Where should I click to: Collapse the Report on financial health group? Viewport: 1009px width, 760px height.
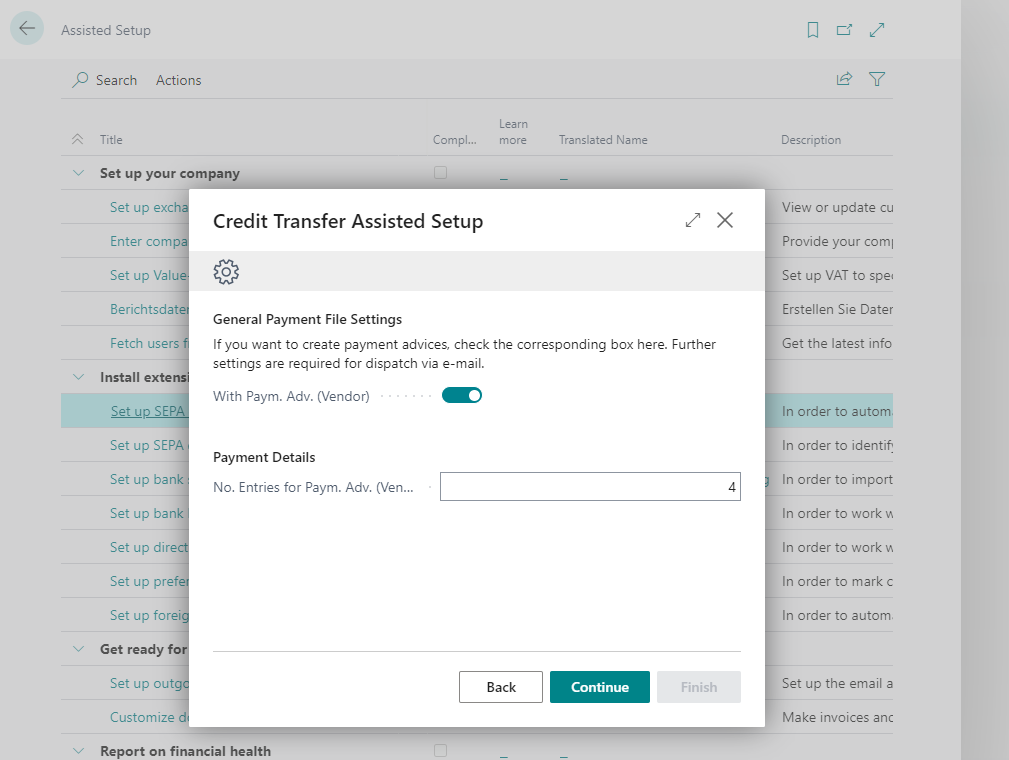tap(78, 750)
